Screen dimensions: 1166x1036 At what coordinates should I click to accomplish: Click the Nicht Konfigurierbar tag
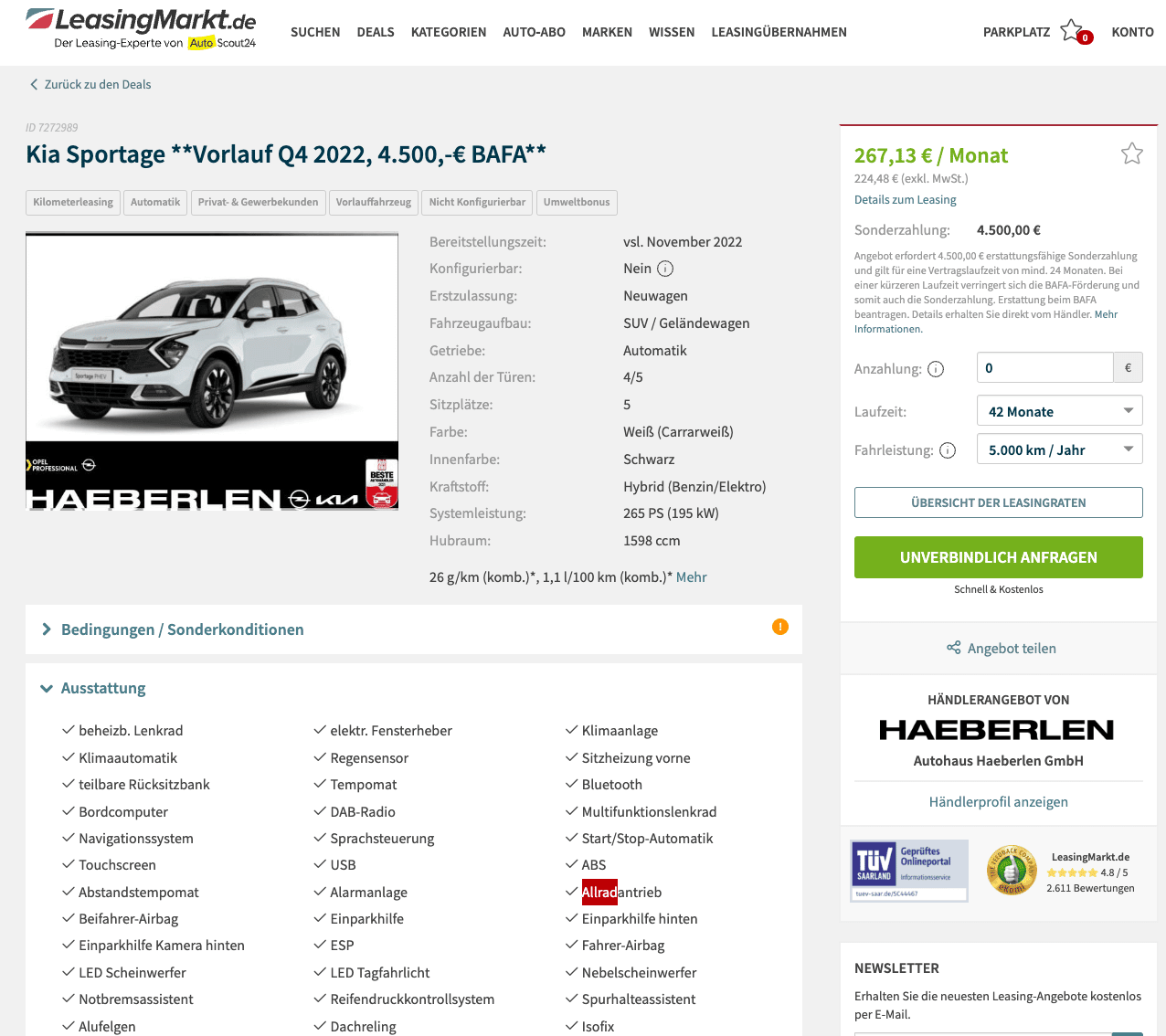pos(477,202)
